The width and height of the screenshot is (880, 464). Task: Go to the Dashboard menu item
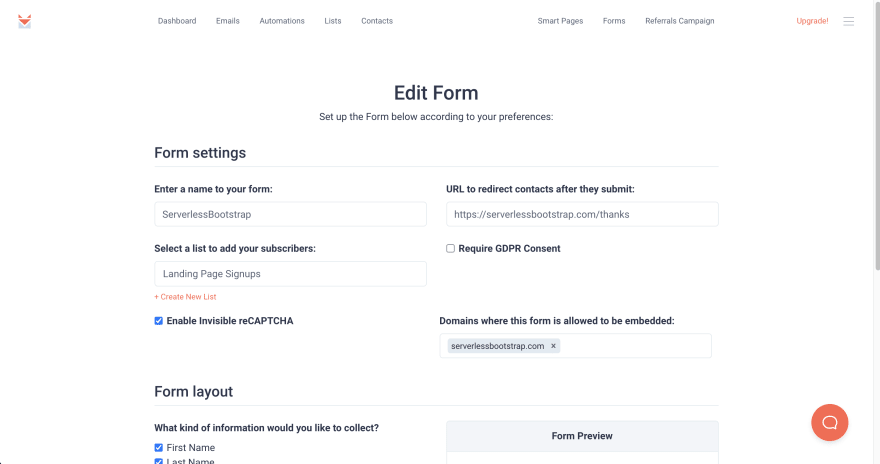click(x=177, y=21)
